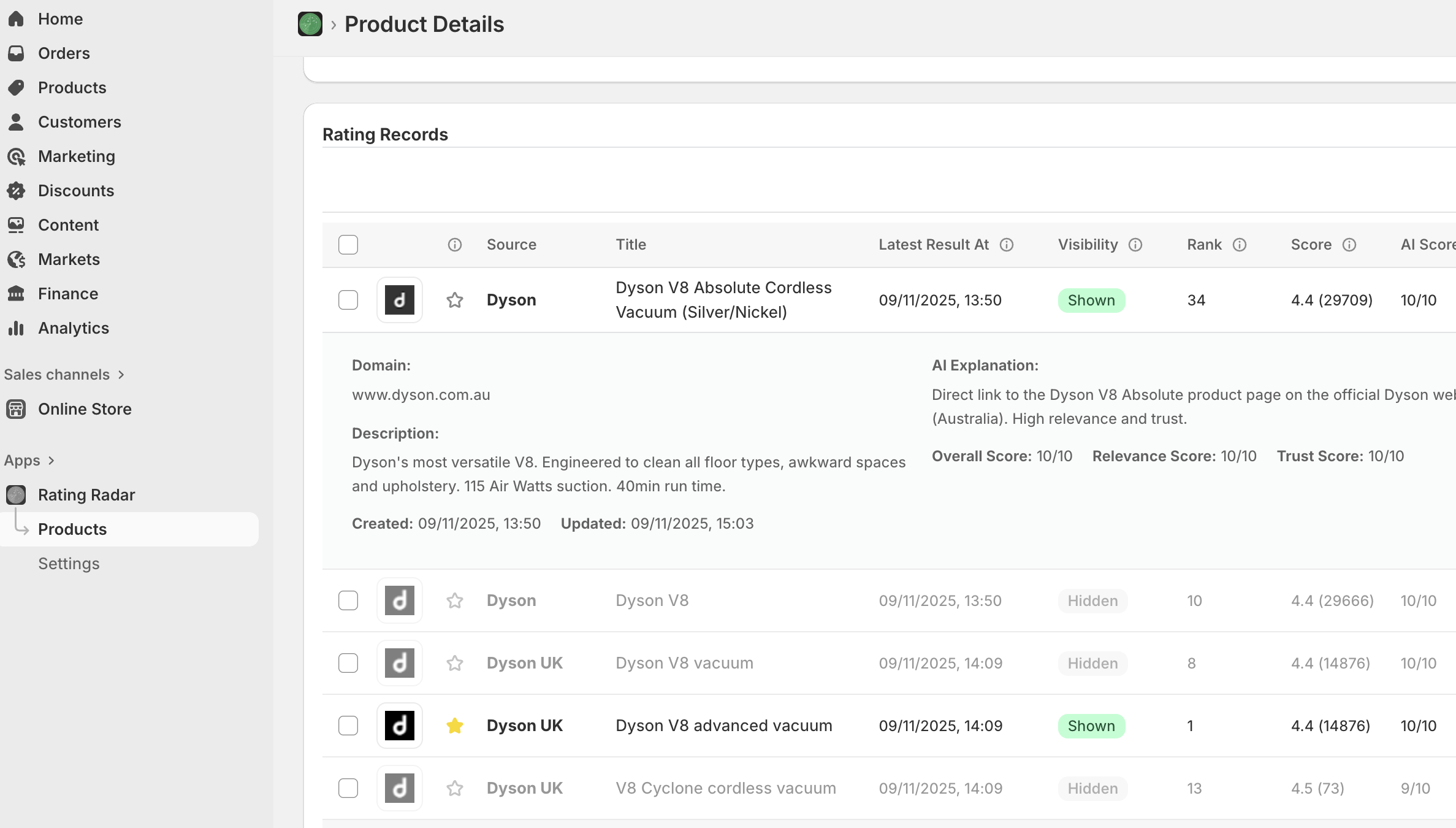1456x828 pixels.
Task: Click the Discounts icon
Action: click(17, 191)
